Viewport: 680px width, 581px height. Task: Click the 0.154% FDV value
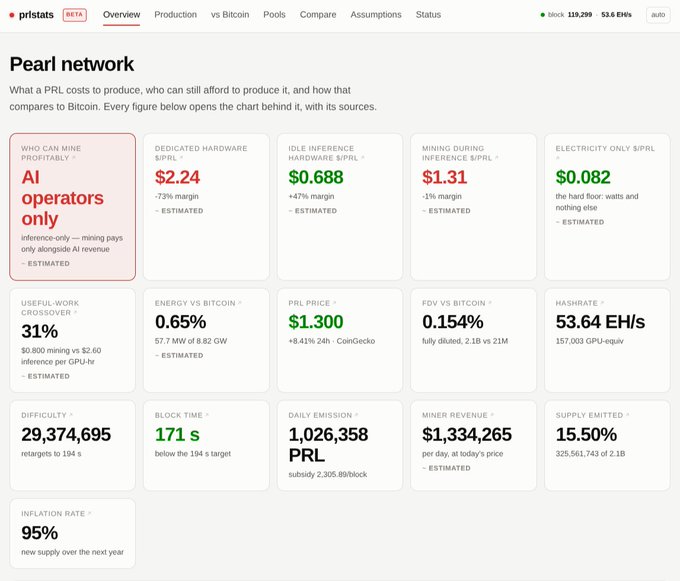pyautogui.click(x=453, y=322)
